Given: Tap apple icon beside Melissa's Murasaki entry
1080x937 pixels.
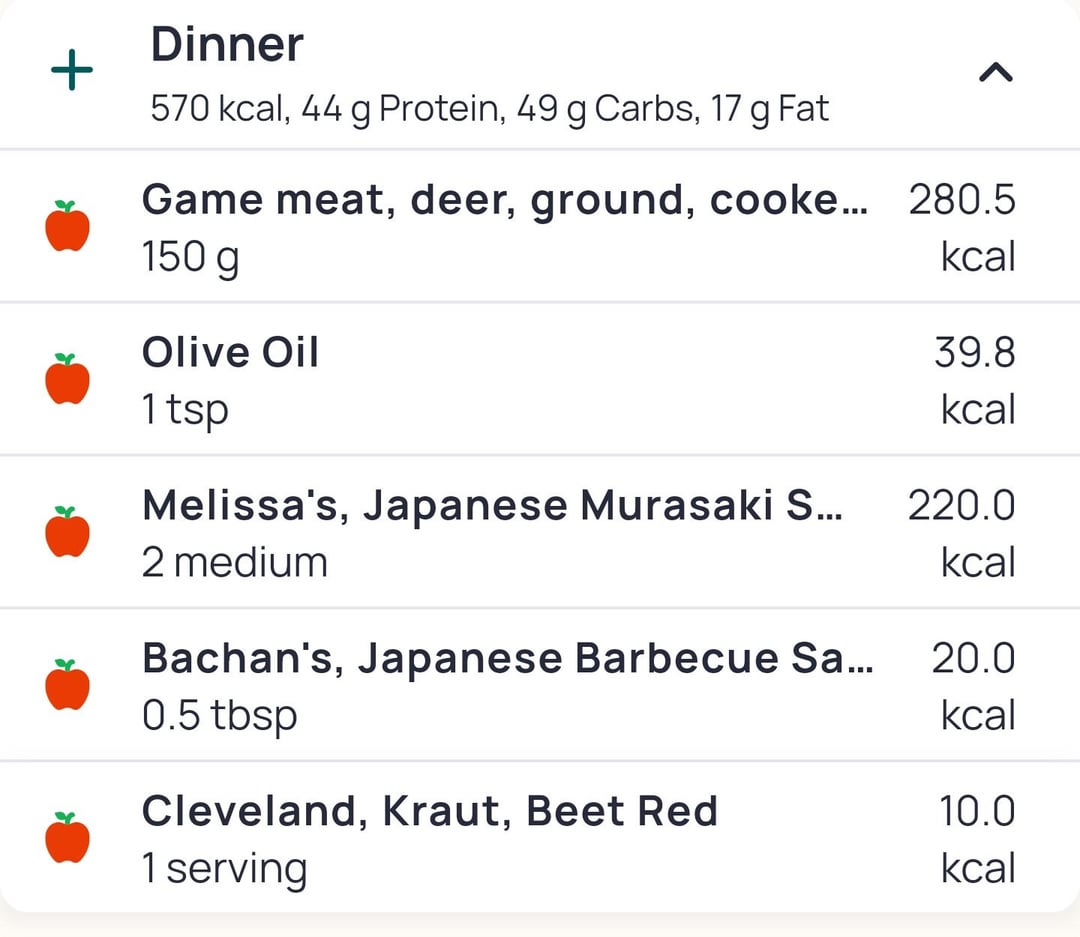Looking at the screenshot, I should (68, 532).
